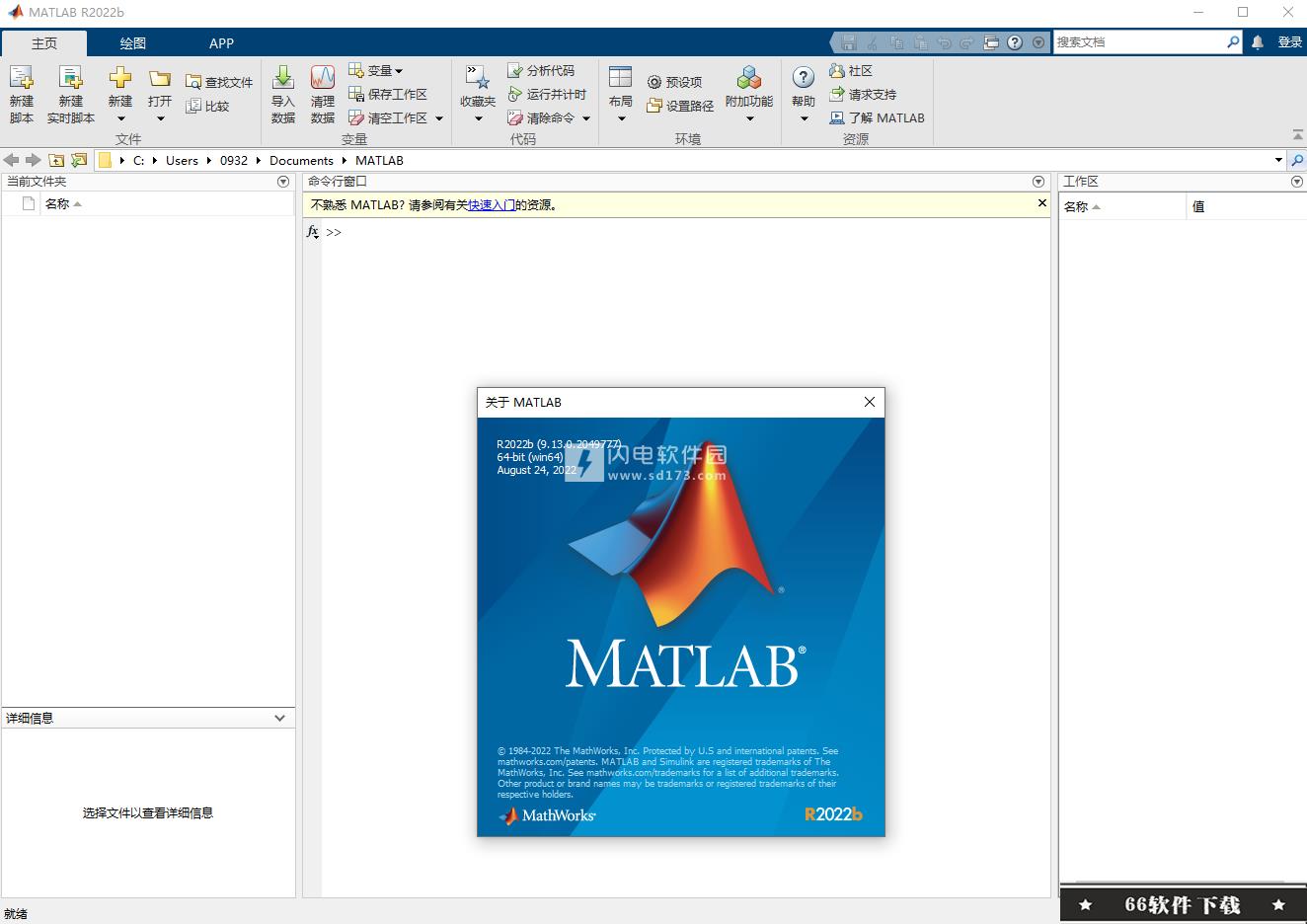Click the Documents folder in address path

click(x=301, y=160)
